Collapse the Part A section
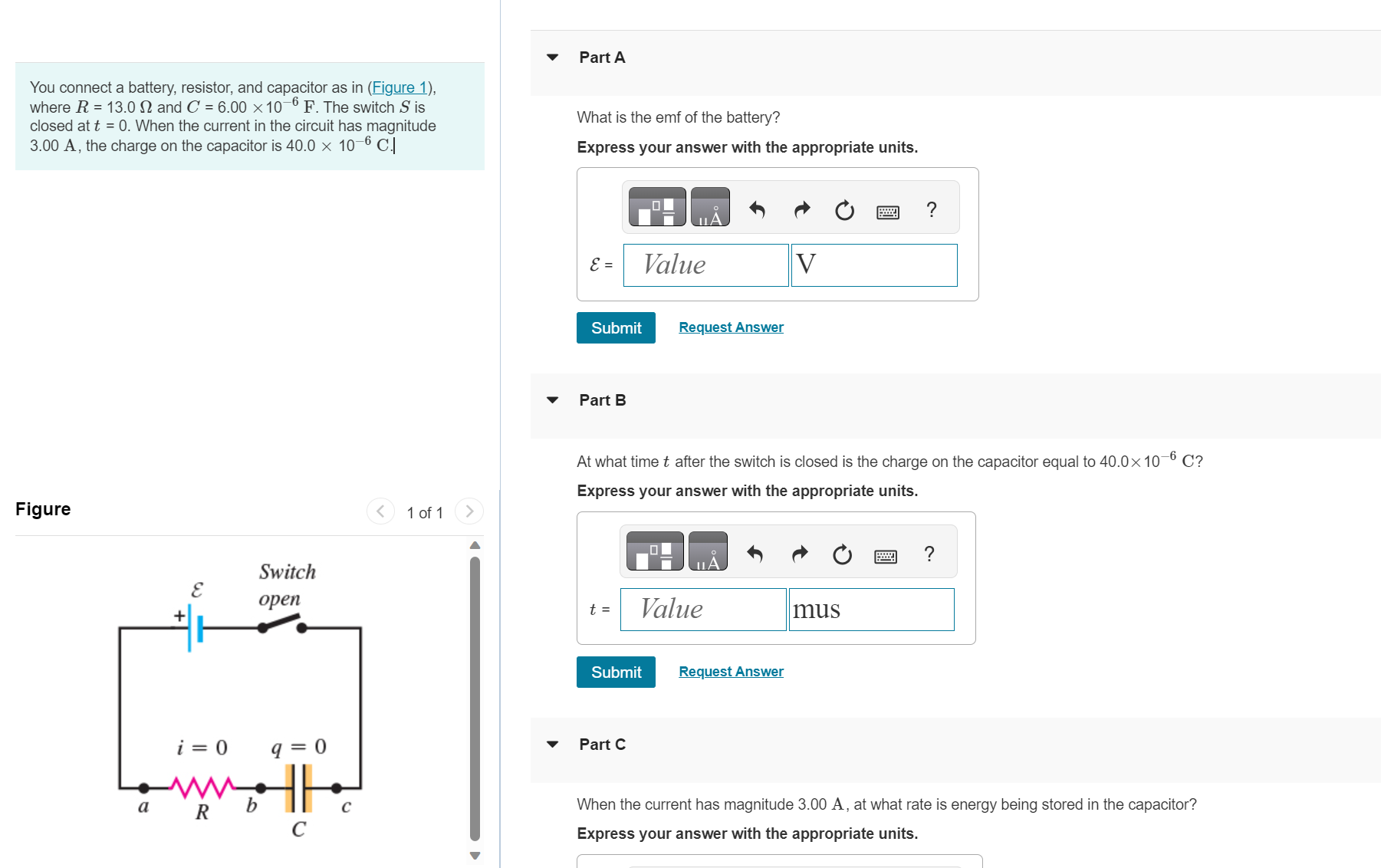The image size is (1381, 868). (552, 57)
